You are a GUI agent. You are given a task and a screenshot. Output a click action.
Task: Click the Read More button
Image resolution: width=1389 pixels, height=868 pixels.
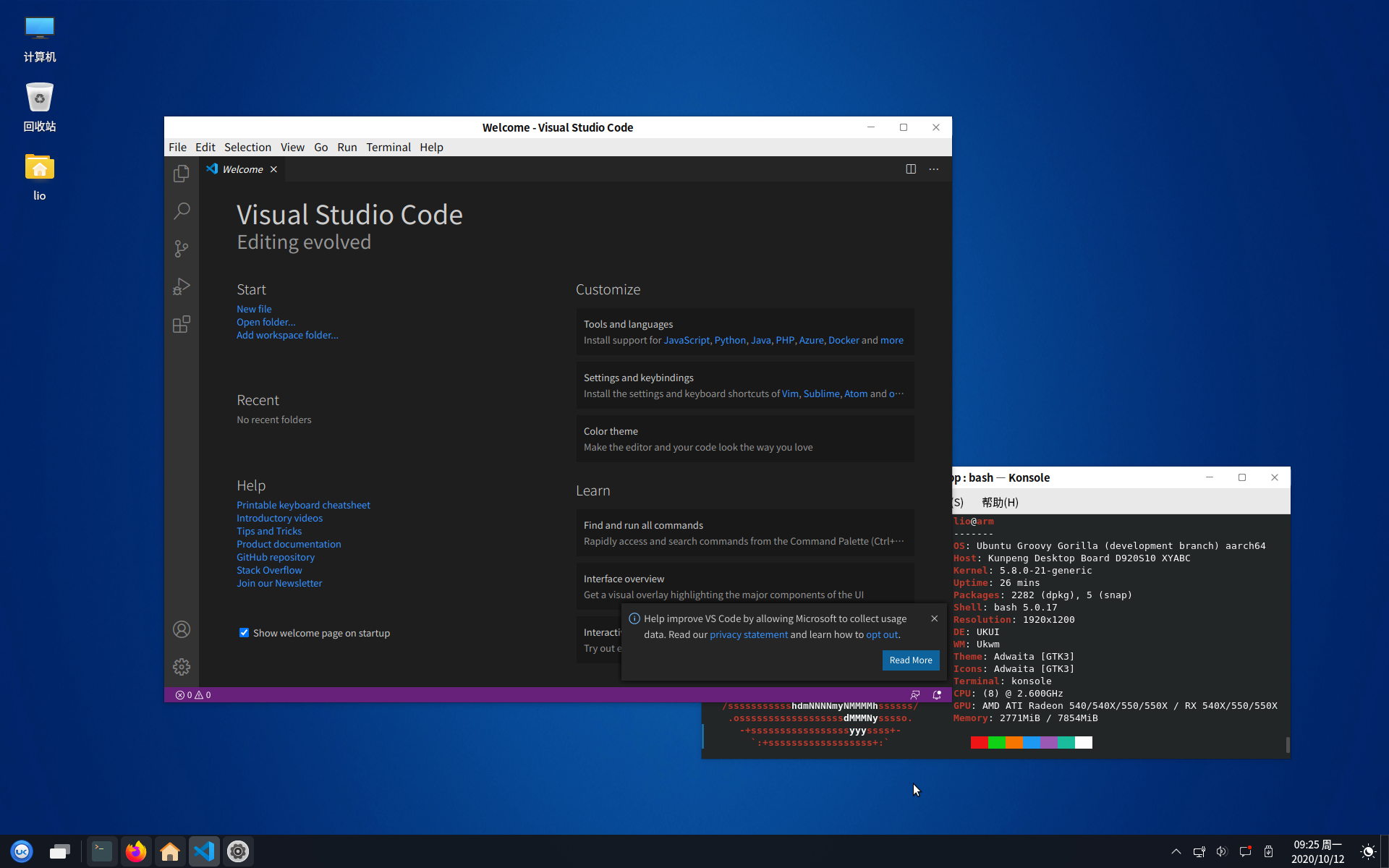click(x=911, y=660)
